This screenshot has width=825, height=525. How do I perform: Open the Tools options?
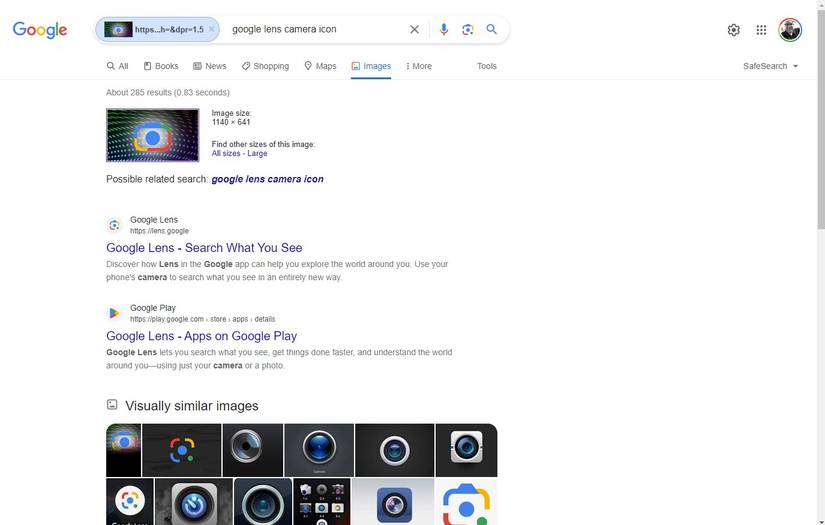[x=487, y=66]
